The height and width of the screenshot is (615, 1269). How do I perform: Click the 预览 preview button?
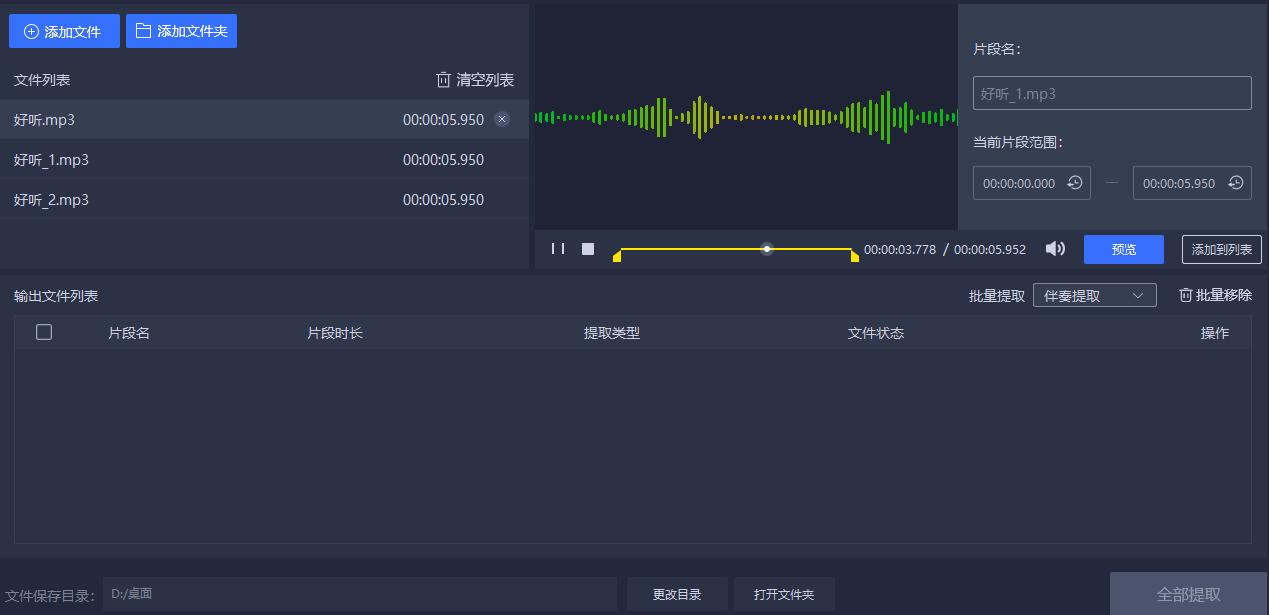[x=1123, y=248]
